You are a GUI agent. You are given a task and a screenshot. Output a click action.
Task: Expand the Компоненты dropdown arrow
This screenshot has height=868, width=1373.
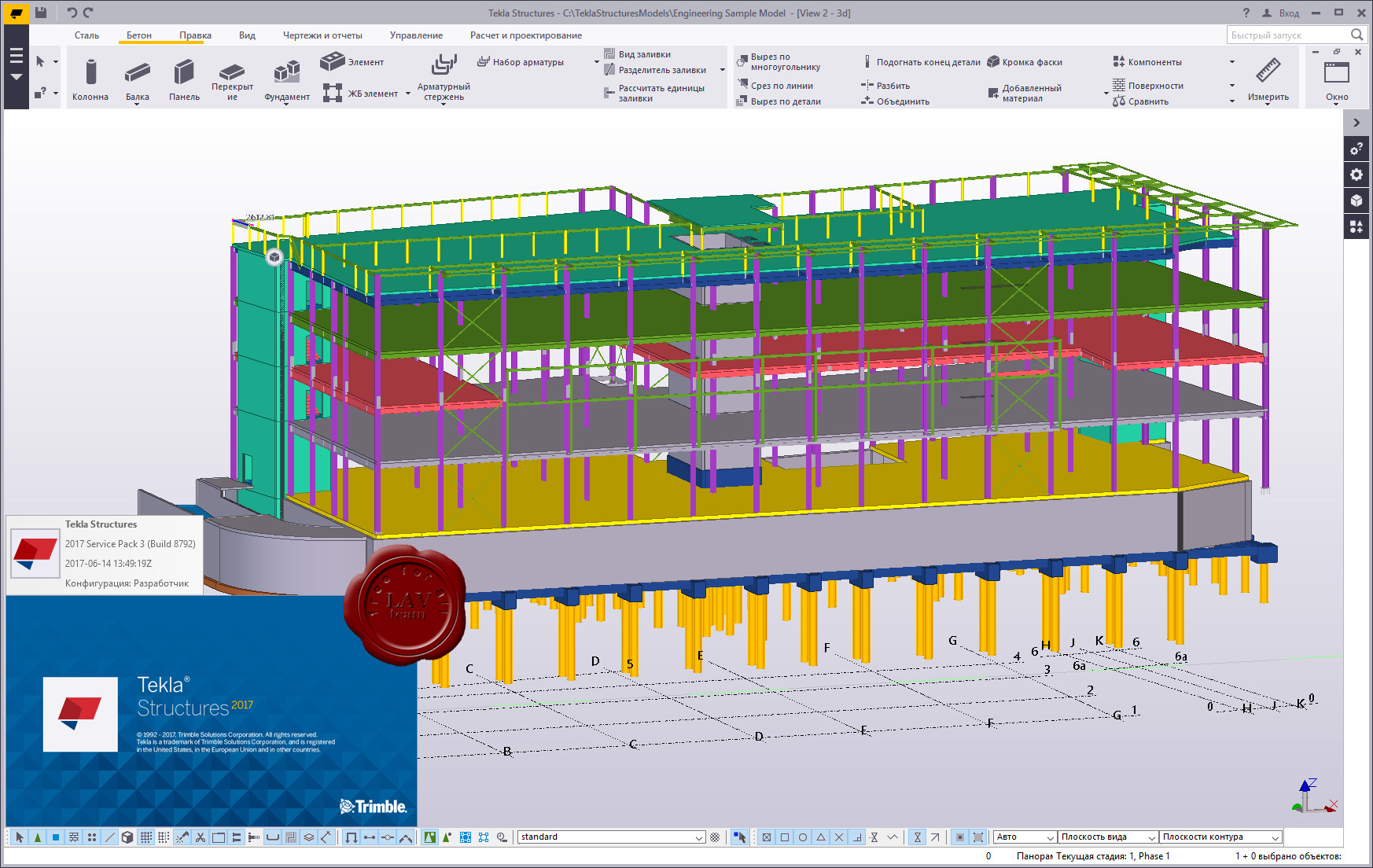pyautogui.click(x=1232, y=62)
